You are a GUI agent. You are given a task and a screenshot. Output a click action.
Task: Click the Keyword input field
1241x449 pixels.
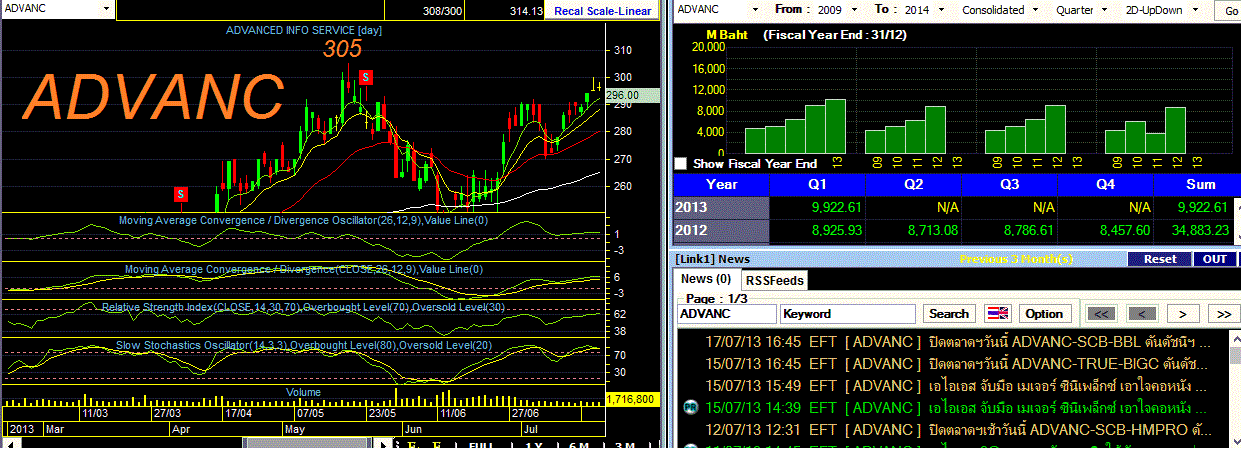click(x=847, y=314)
